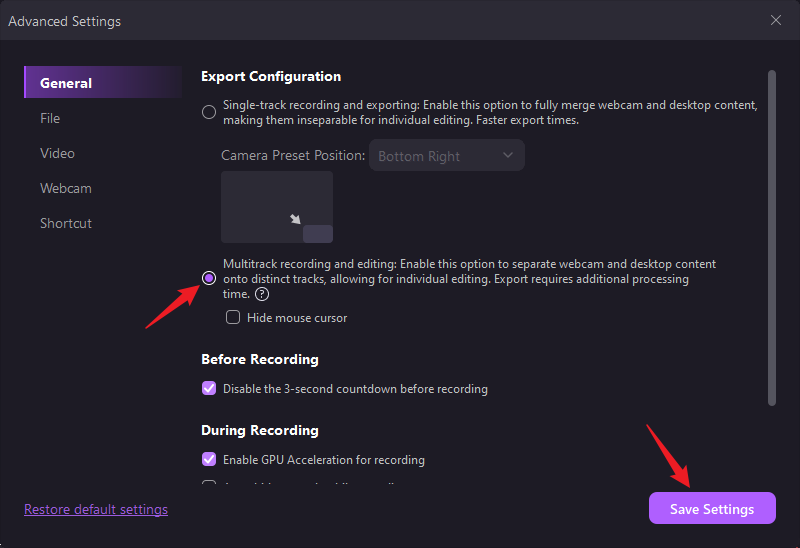Click the Before Recording heading

(x=260, y=359)
